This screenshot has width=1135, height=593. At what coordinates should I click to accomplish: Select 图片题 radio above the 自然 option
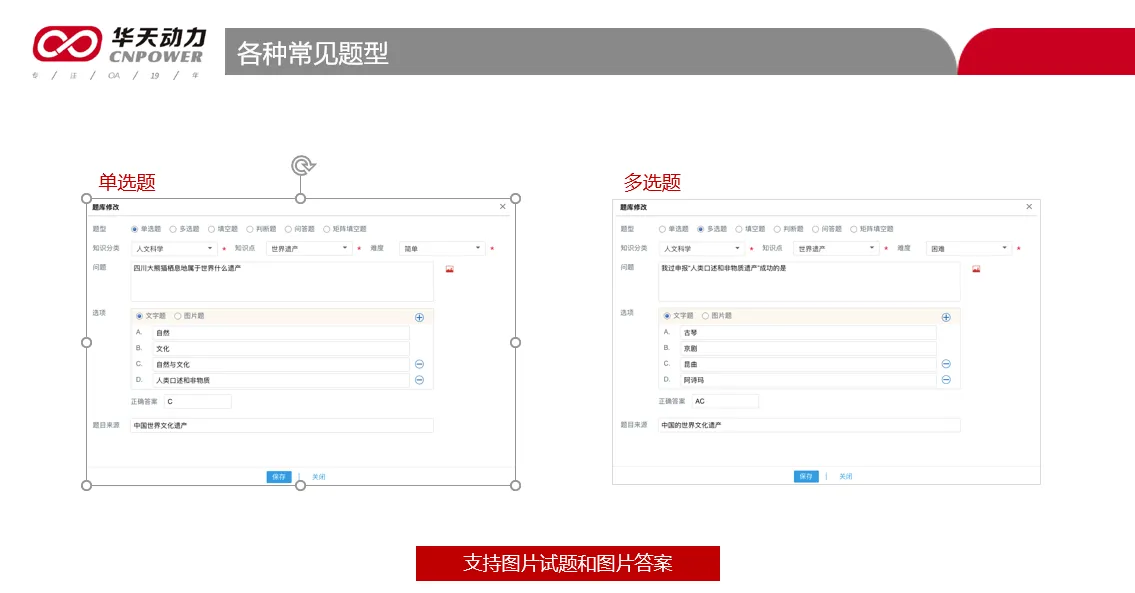178,316
